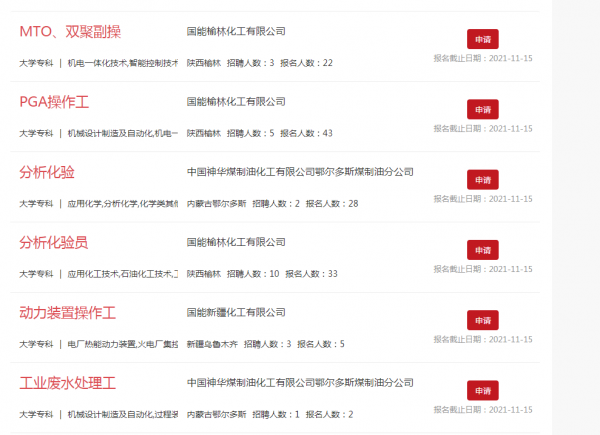Click 招聘人数：10 in 分析化验员 row
600x435 pixels.
tap(253, 274)
